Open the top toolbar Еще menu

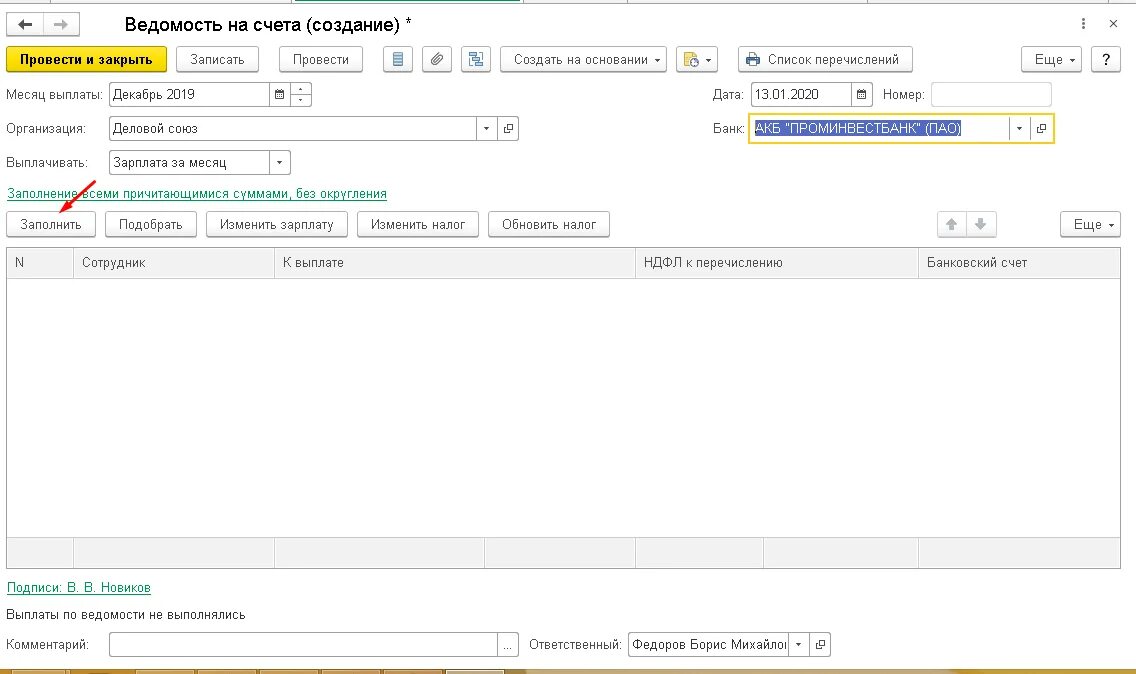[1051, 59]
